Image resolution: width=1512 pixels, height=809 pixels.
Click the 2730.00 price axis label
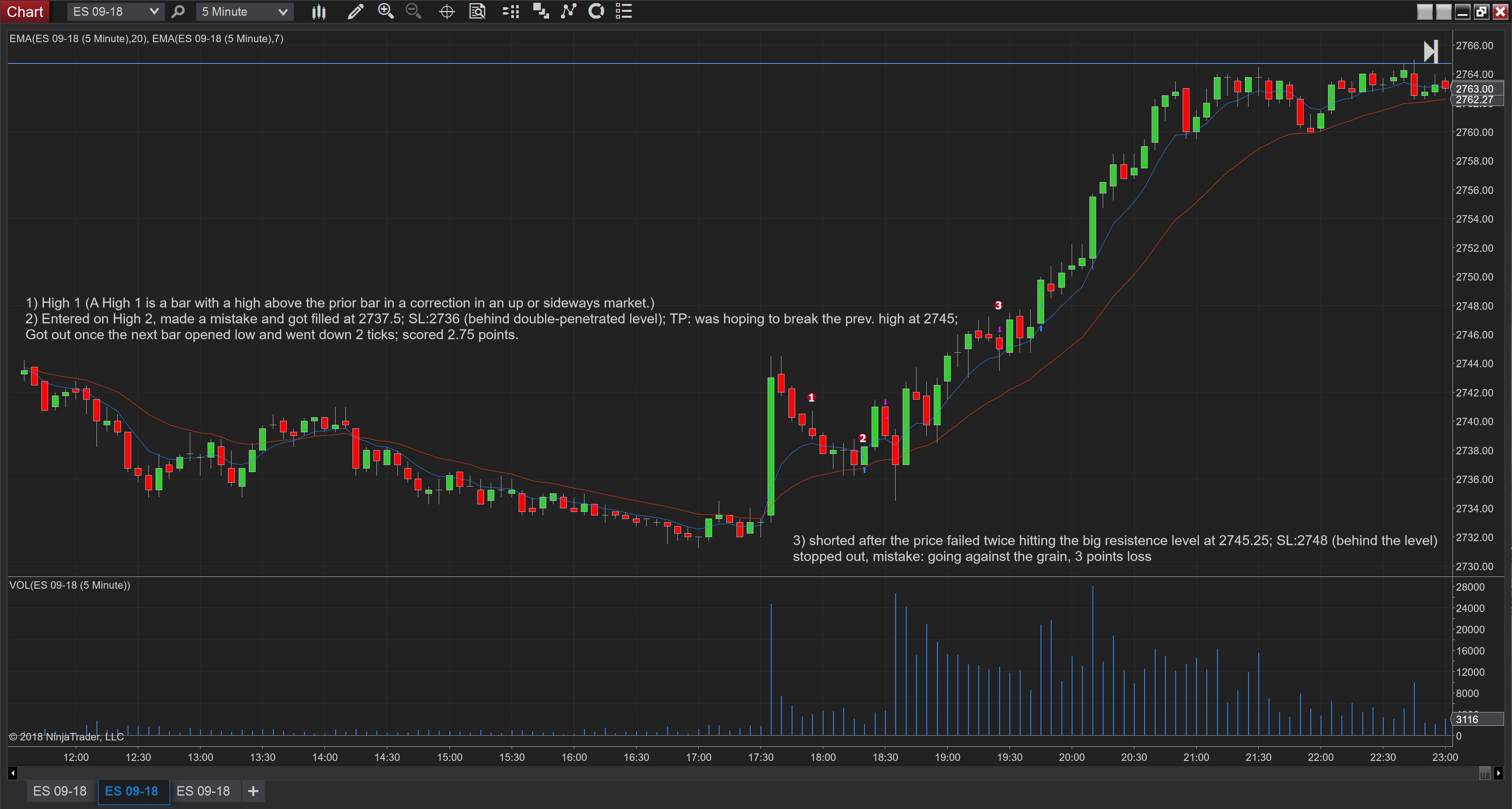click(1475, 567)
